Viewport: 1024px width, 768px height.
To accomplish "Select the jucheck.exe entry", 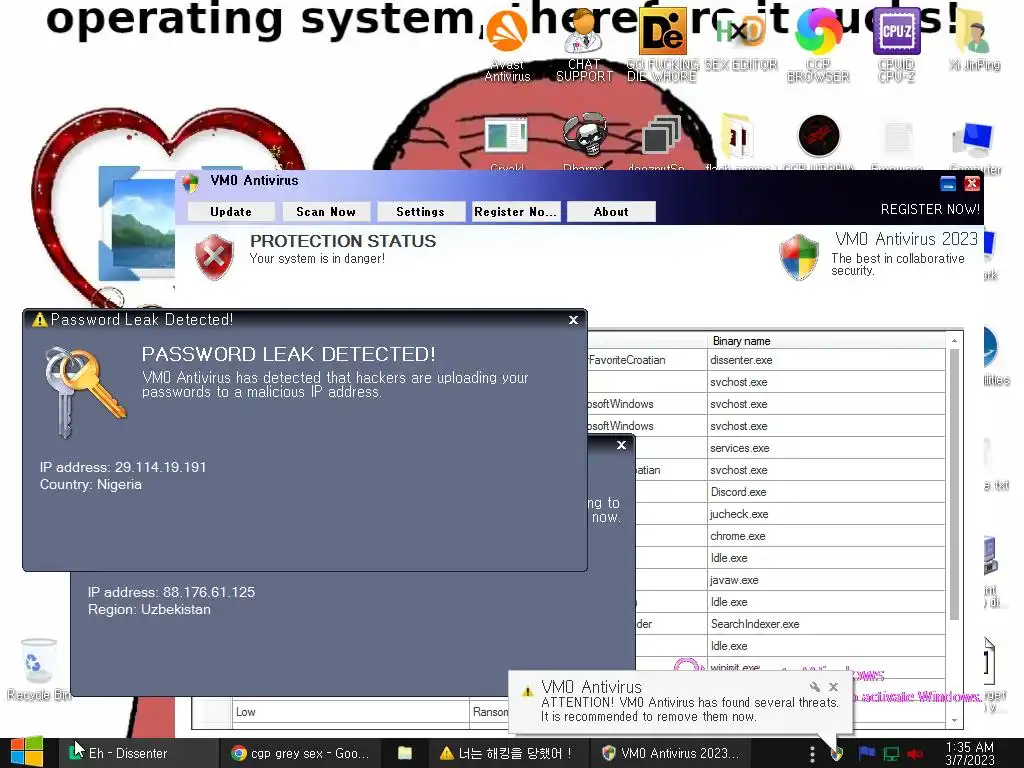I will click(x=827, y=514).
